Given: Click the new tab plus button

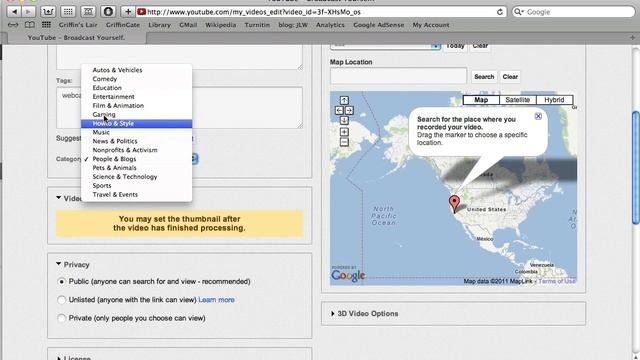Looking at the screenshot, I should (x=632, y=38).
